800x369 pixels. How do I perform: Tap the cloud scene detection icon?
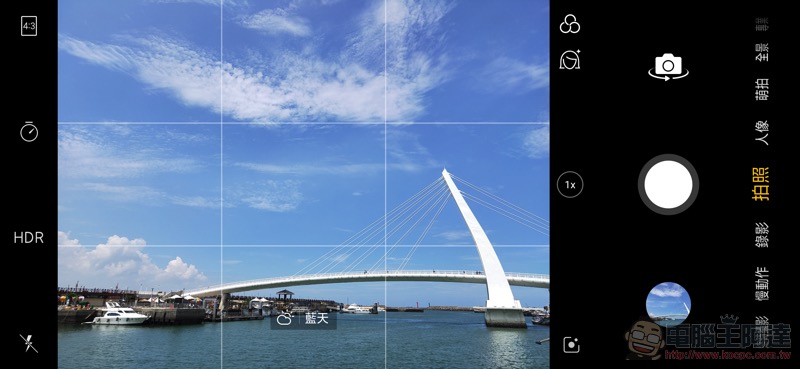(x=285, y=319)
